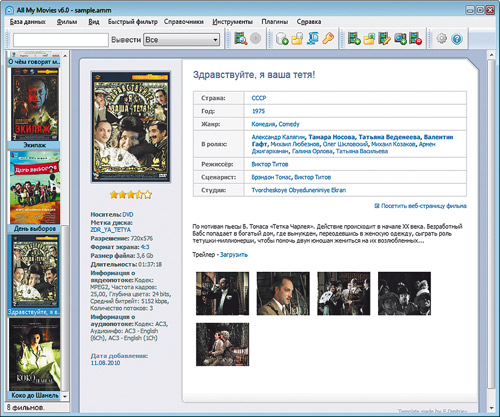
Task: Open the 'Инструменты' menu
Action: pyautogui.click(x=233, y=22)
